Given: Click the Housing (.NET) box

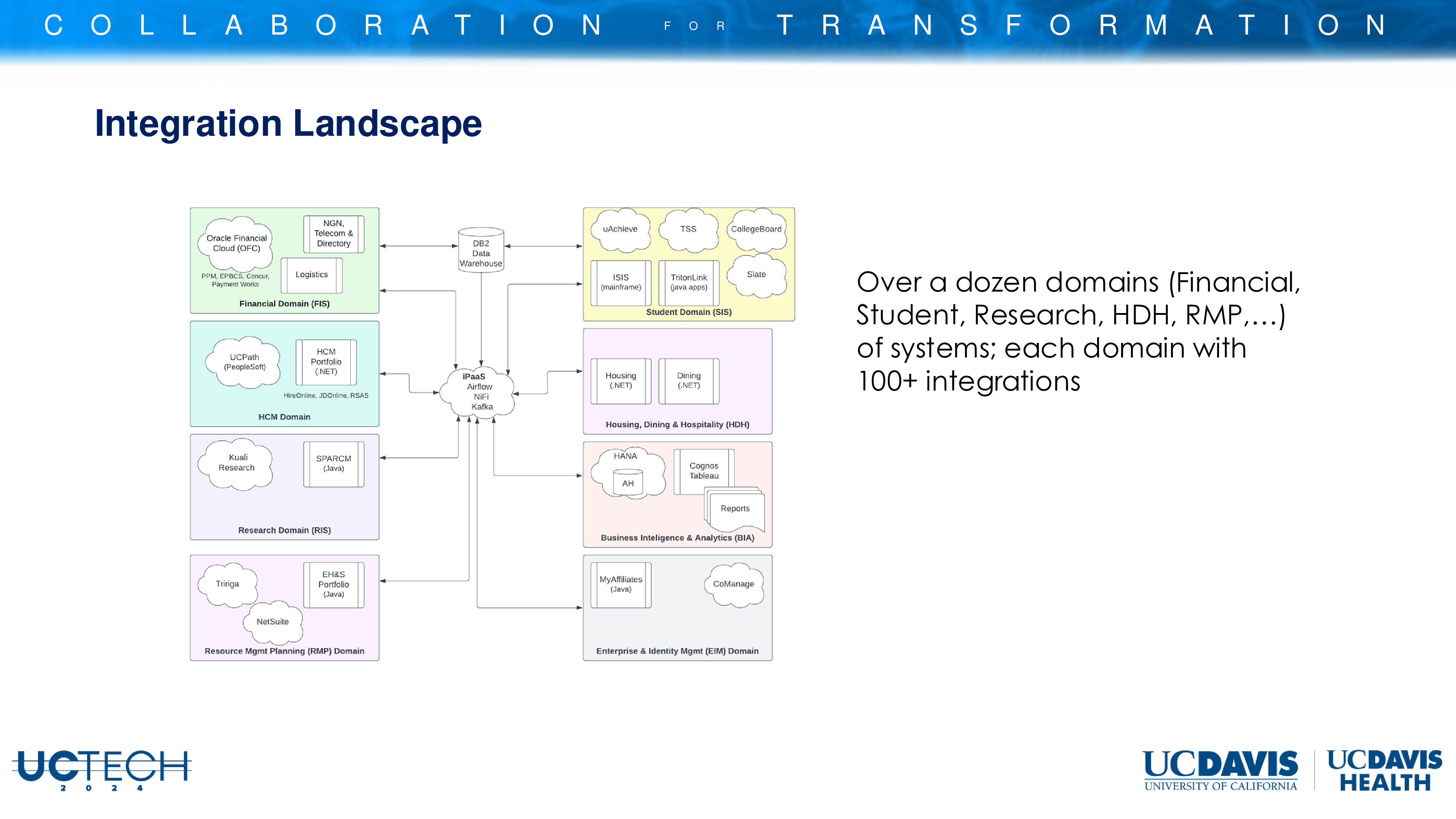Looking at the screenshot, I should click(621, 381).
